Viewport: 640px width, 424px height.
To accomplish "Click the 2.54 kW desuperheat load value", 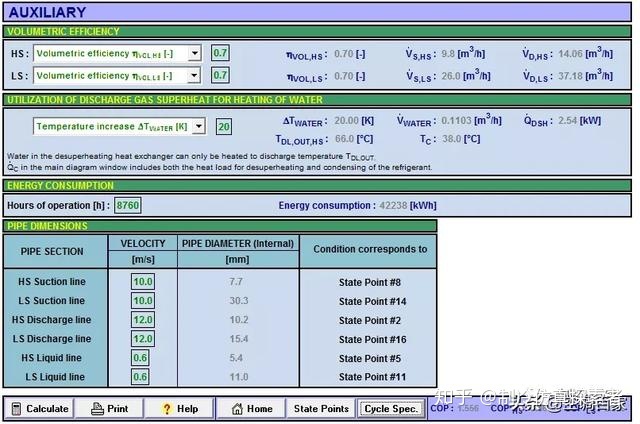I will coord(567,121).
